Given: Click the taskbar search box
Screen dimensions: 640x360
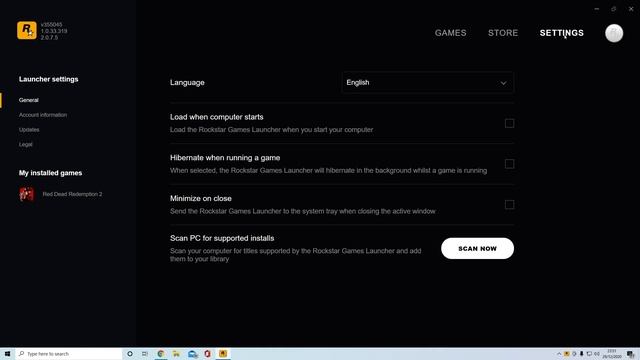Looking at the screenshot, I should (x=69, y=354).
